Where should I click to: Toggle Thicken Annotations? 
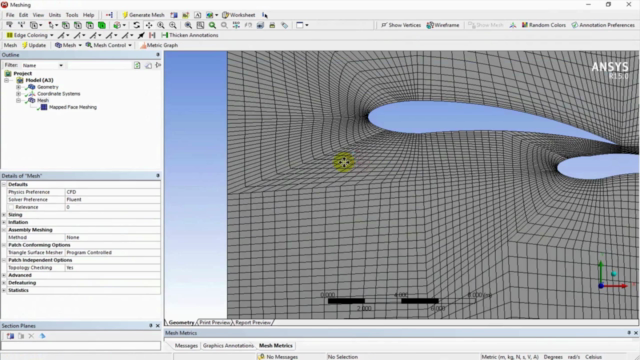[x=190, y=35]
